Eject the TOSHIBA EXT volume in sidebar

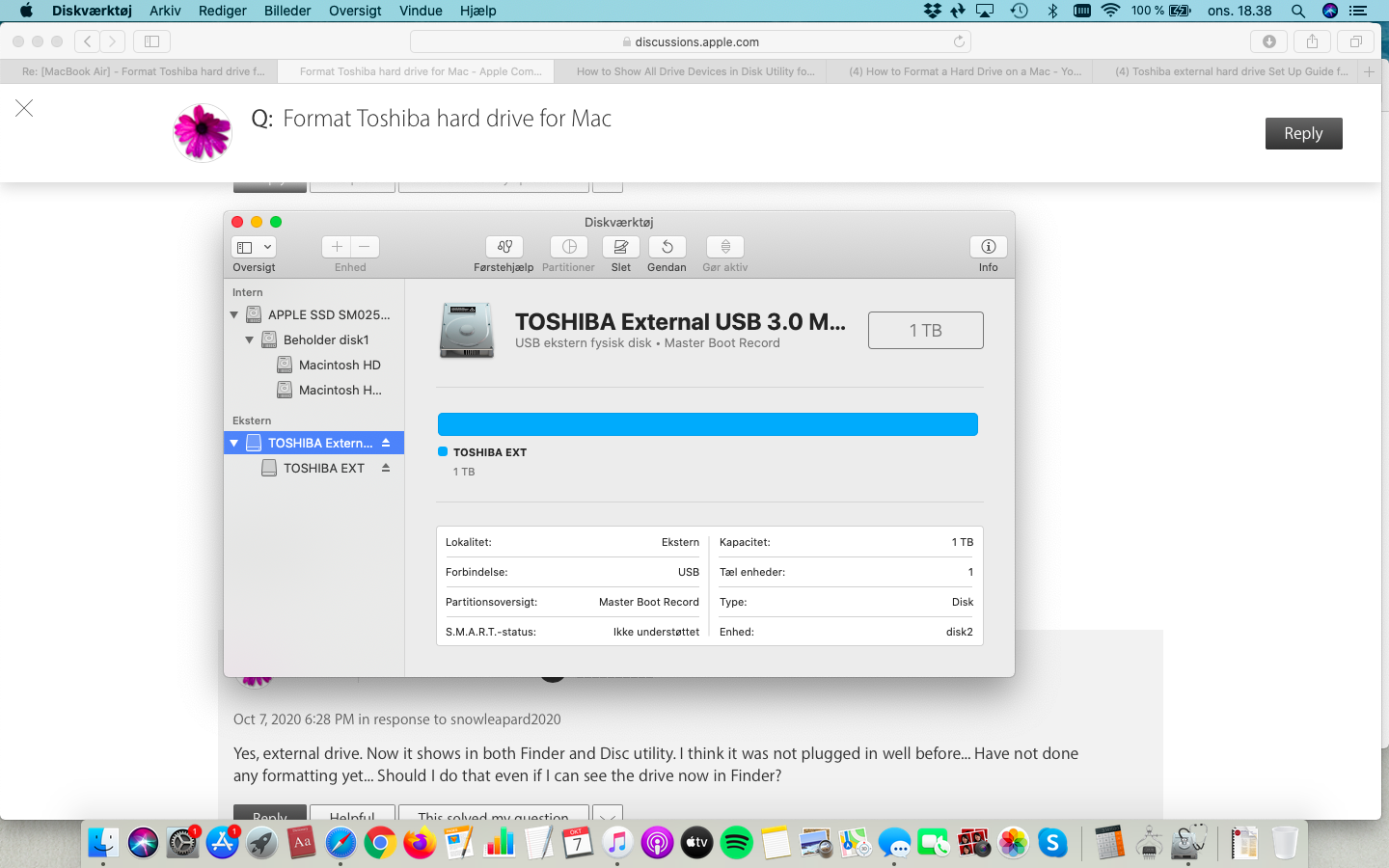tap(386, 468)
